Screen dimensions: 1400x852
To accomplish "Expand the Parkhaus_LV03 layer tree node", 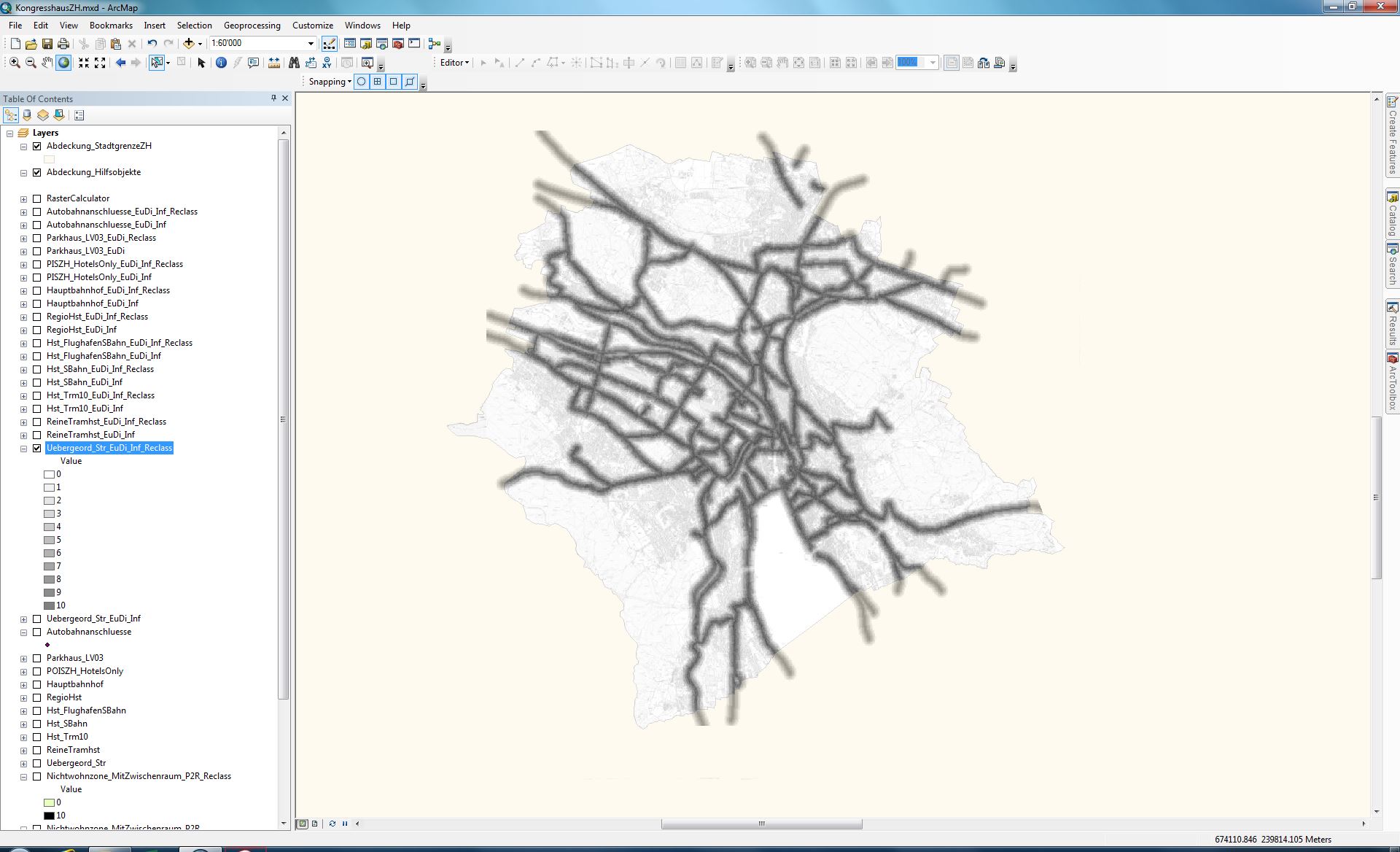I will coord(24,658).
